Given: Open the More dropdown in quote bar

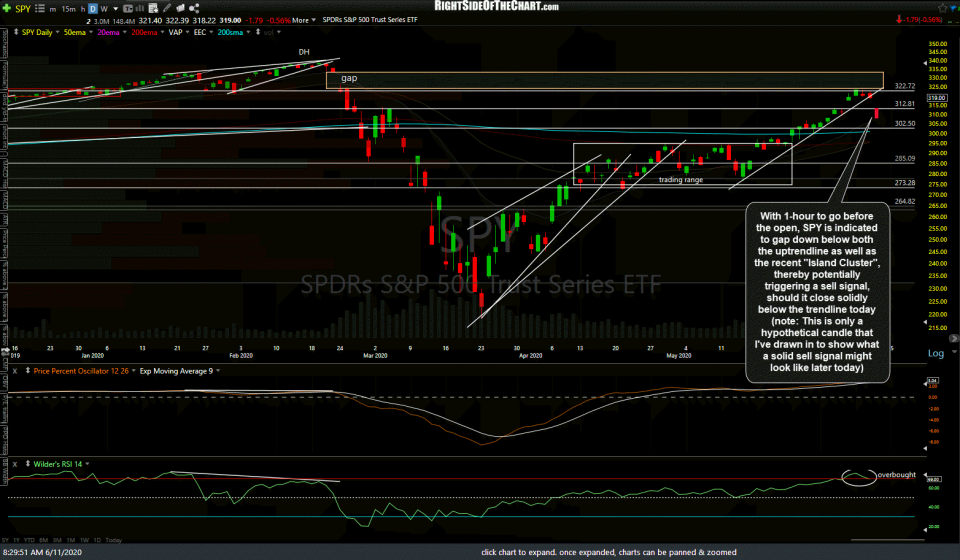Looking at the screenshot, I should 304,20.
